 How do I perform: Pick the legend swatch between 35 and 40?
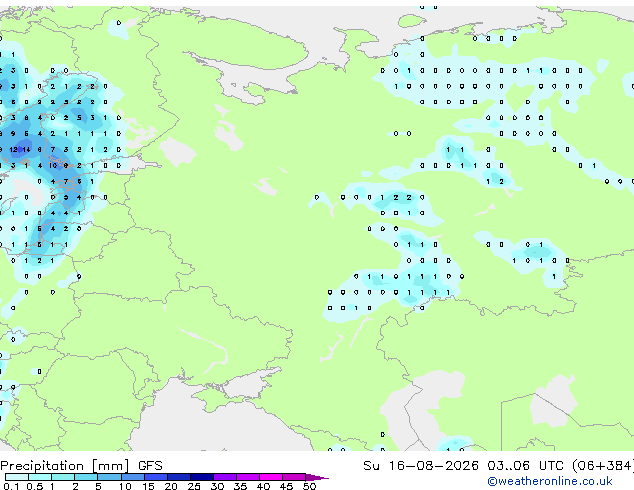pyautogui.click(x=248, y=477)
